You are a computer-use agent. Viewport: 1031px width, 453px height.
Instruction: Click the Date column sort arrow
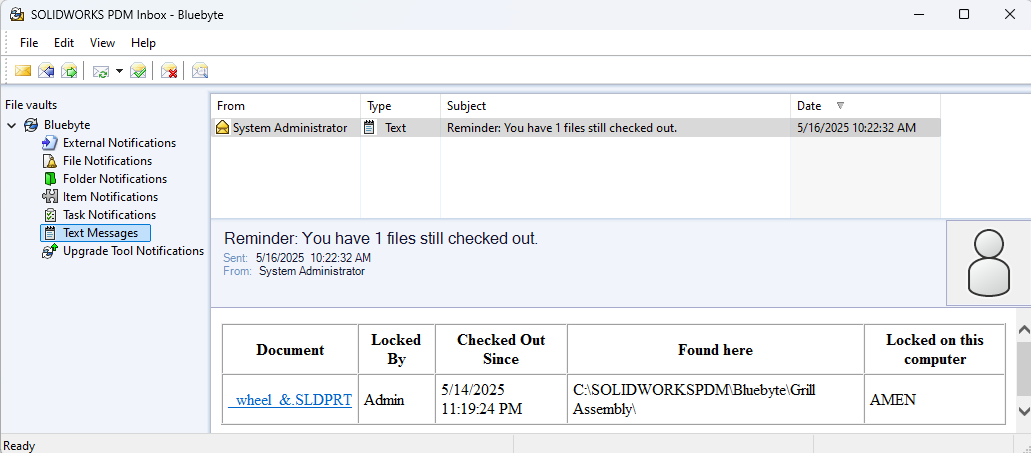click(840, 106)
